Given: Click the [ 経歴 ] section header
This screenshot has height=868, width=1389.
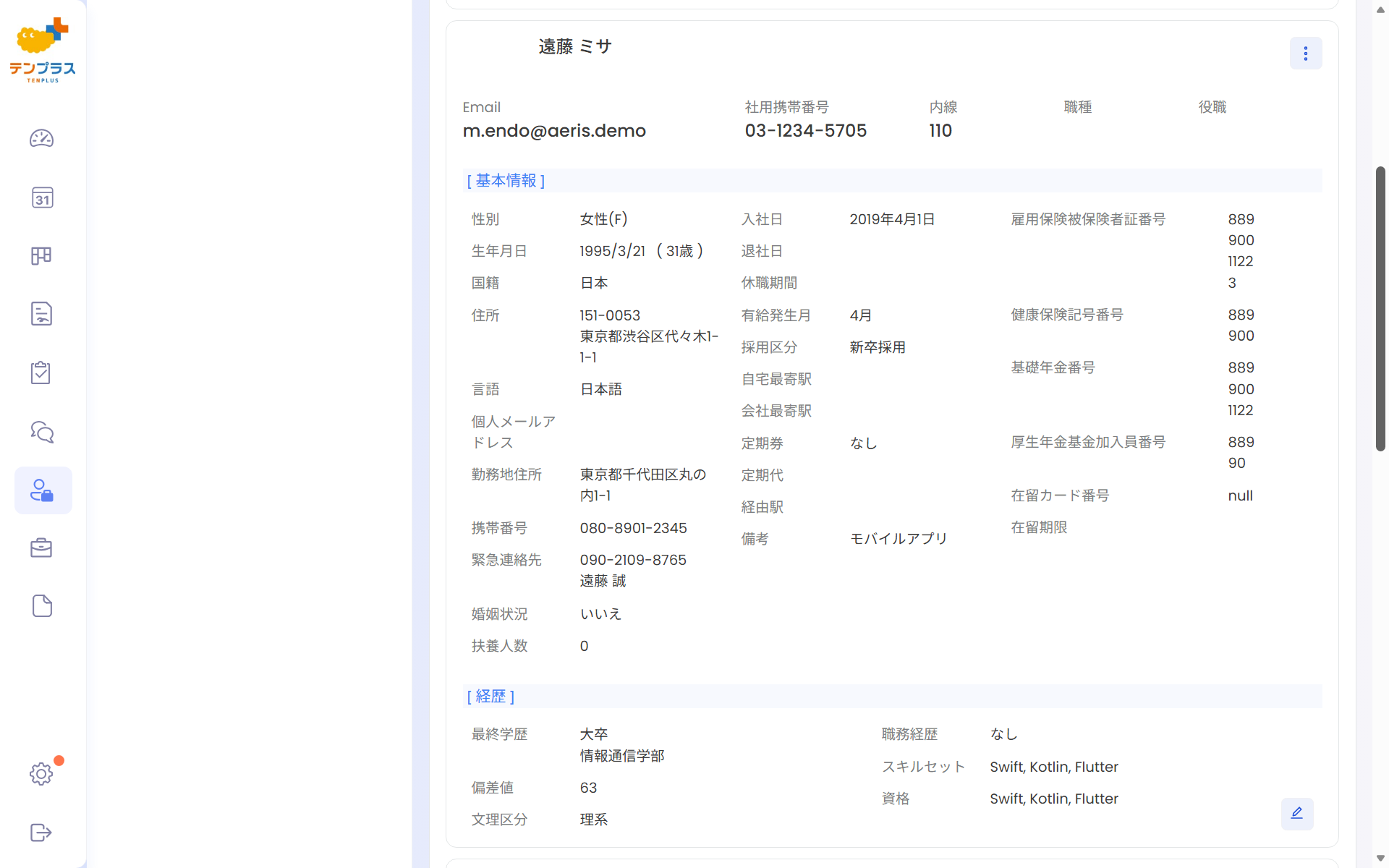Looking at the screenshot, I should pyautogui.click(x=490, y=697).
